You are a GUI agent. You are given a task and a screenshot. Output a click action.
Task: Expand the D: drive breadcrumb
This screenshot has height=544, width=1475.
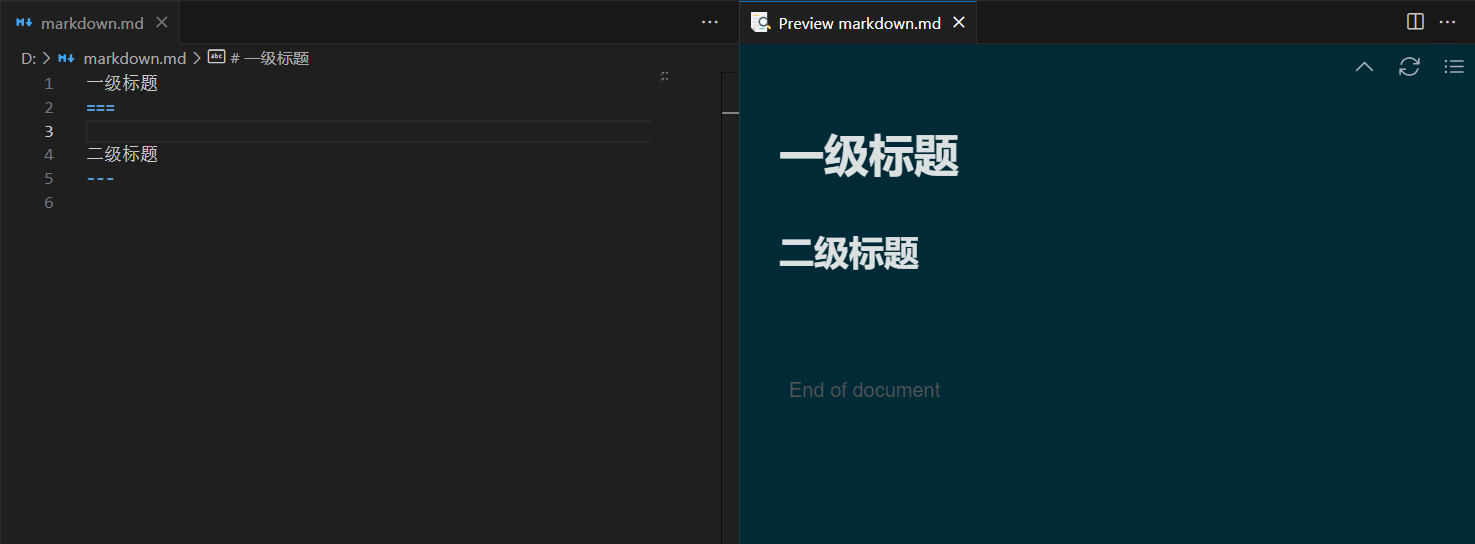[28, 58]
